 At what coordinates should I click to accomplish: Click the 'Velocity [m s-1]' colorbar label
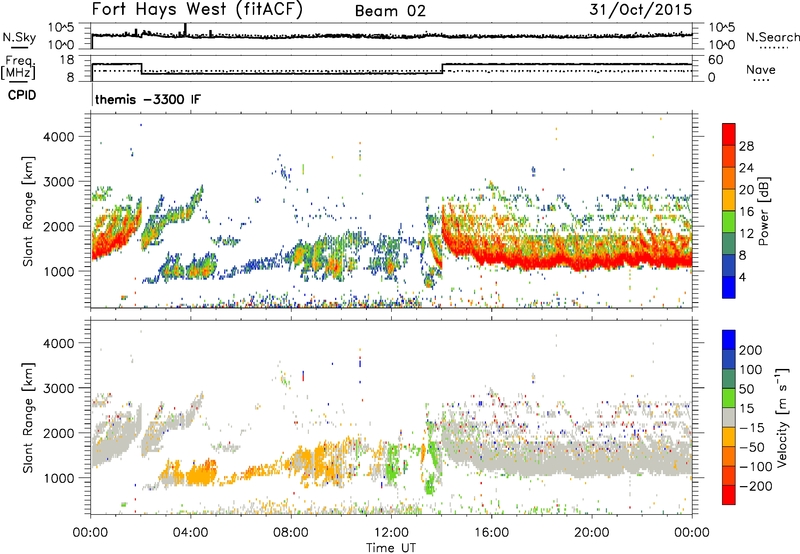[x=783, y=417]
